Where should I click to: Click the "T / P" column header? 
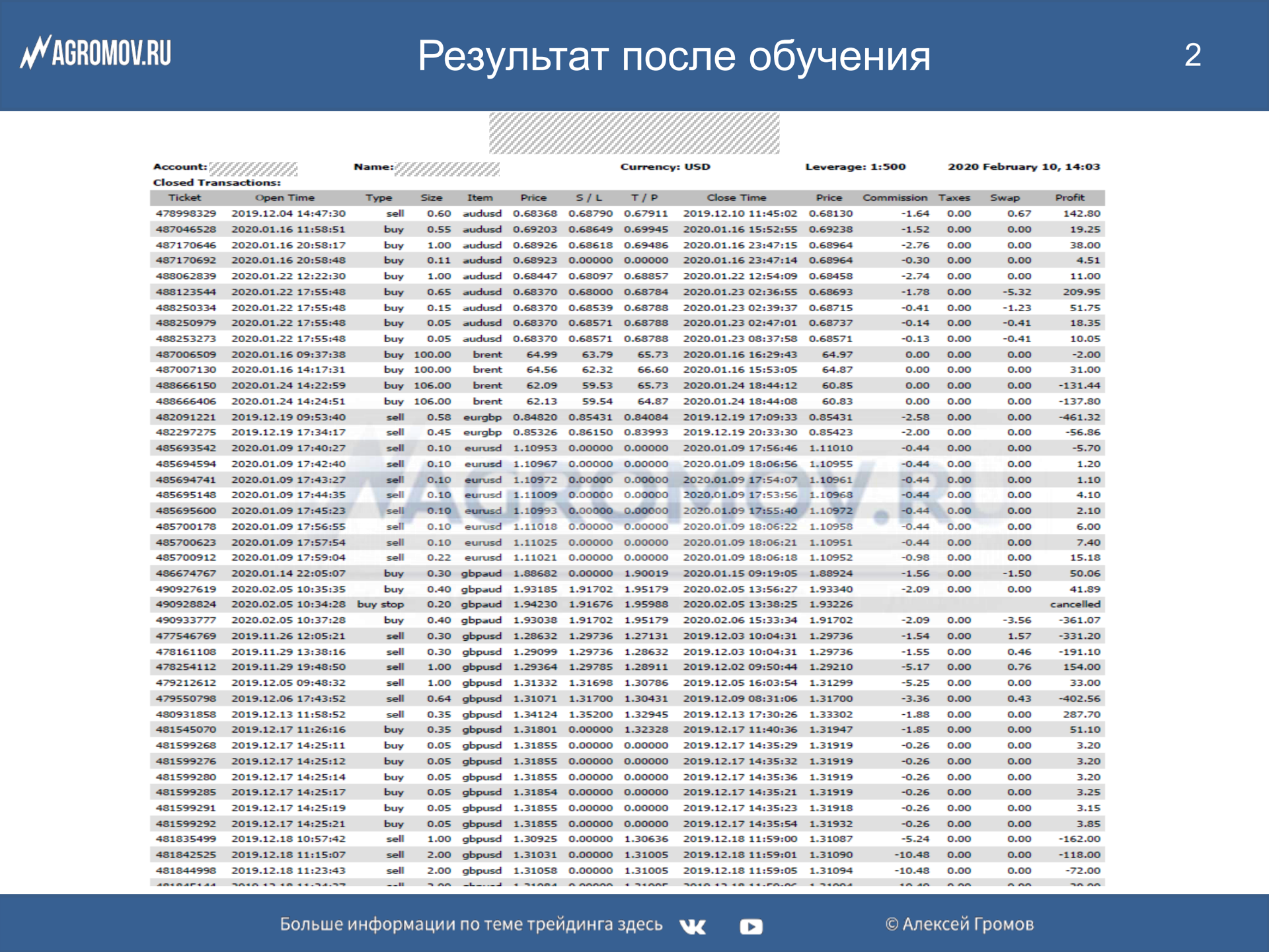pyautogui.click(x=644, y=198)
